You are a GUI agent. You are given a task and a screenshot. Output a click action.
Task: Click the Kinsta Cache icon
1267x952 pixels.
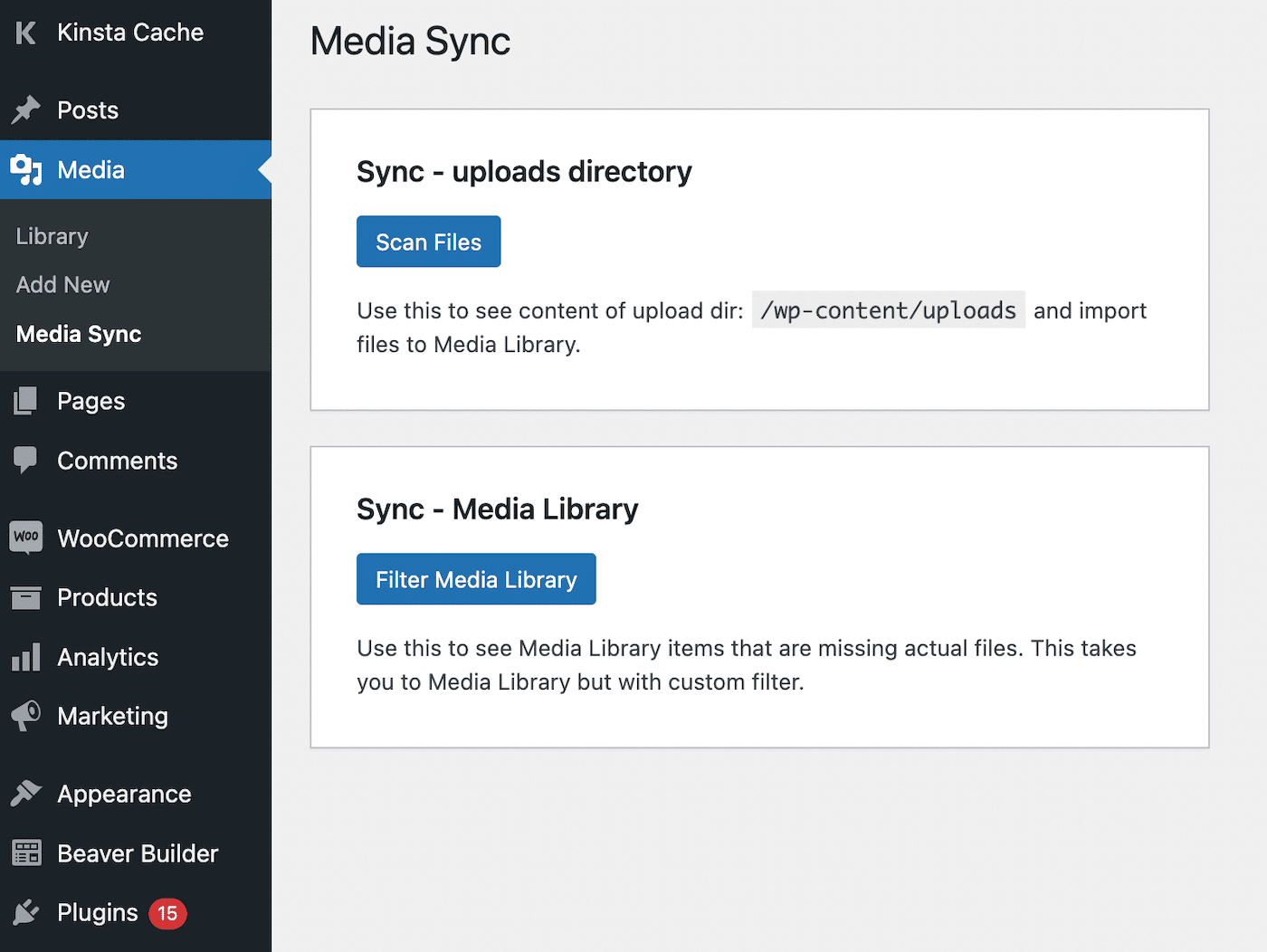[x=25, y=33]
